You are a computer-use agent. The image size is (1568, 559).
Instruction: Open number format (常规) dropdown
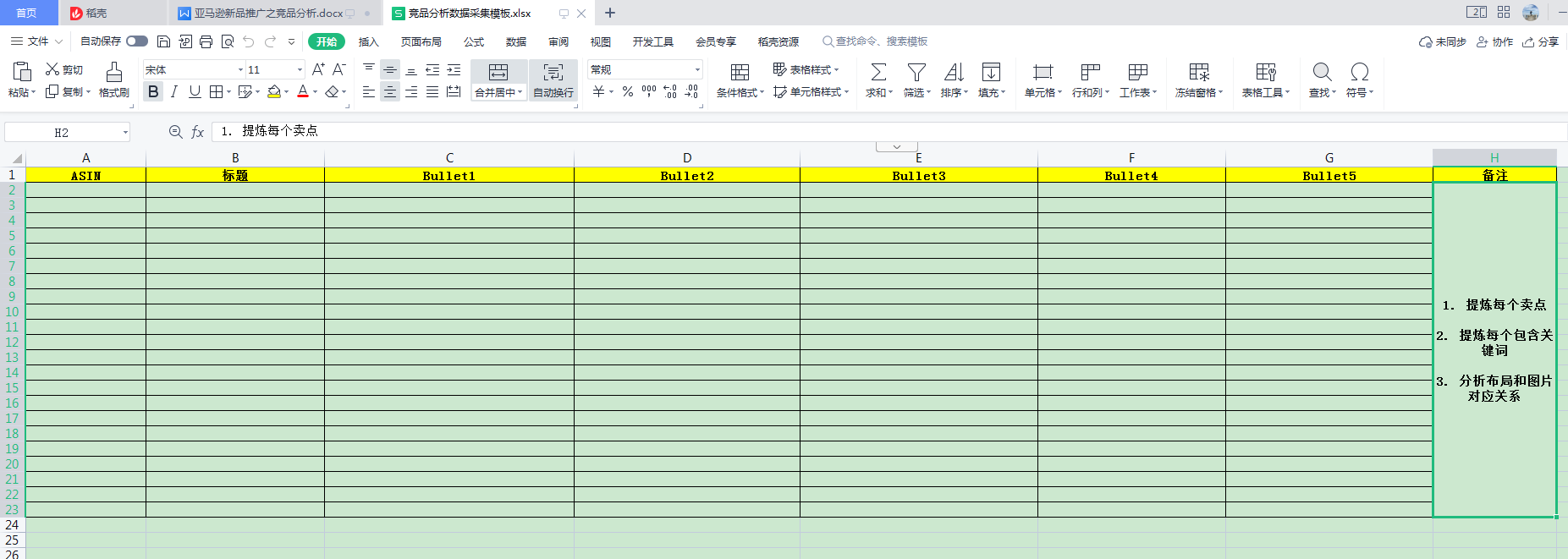click(697, 69)
